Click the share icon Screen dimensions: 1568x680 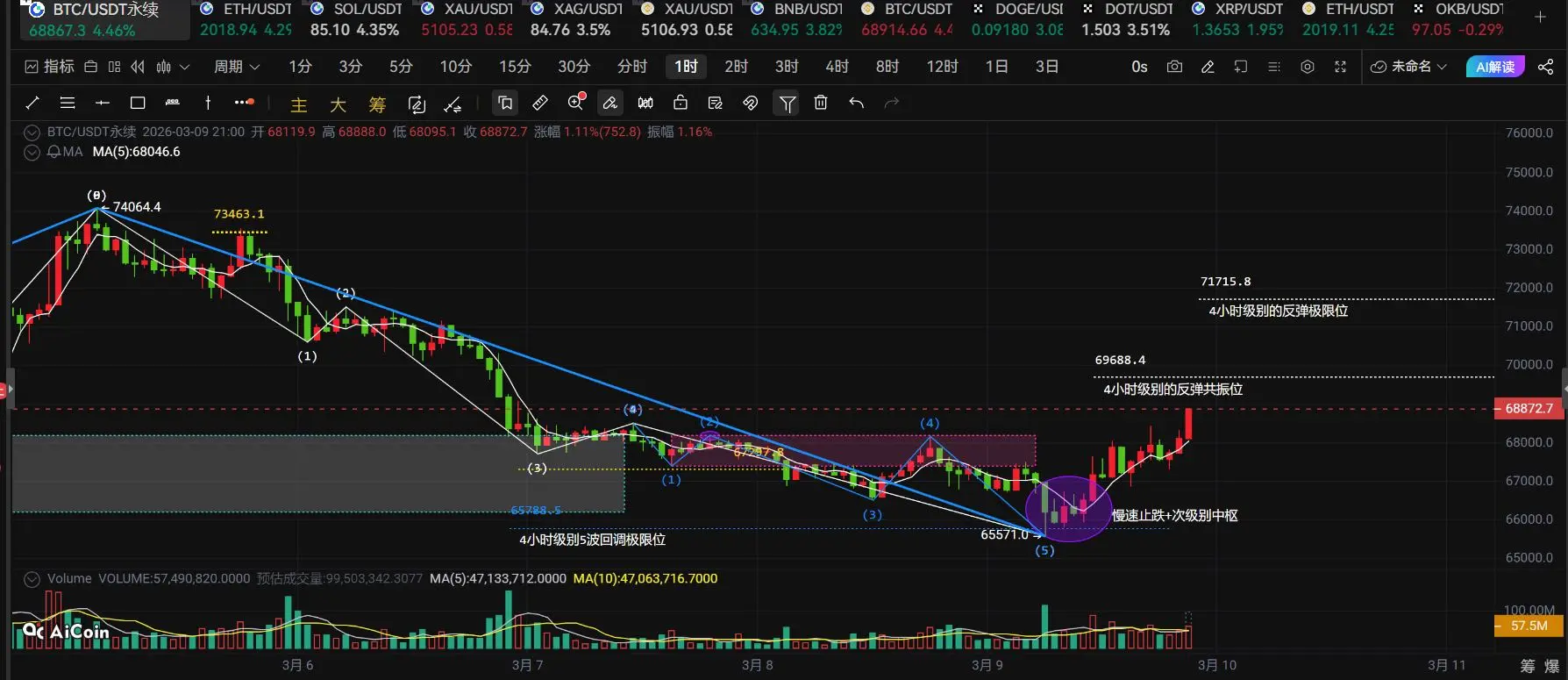(x=1545, y=67)
